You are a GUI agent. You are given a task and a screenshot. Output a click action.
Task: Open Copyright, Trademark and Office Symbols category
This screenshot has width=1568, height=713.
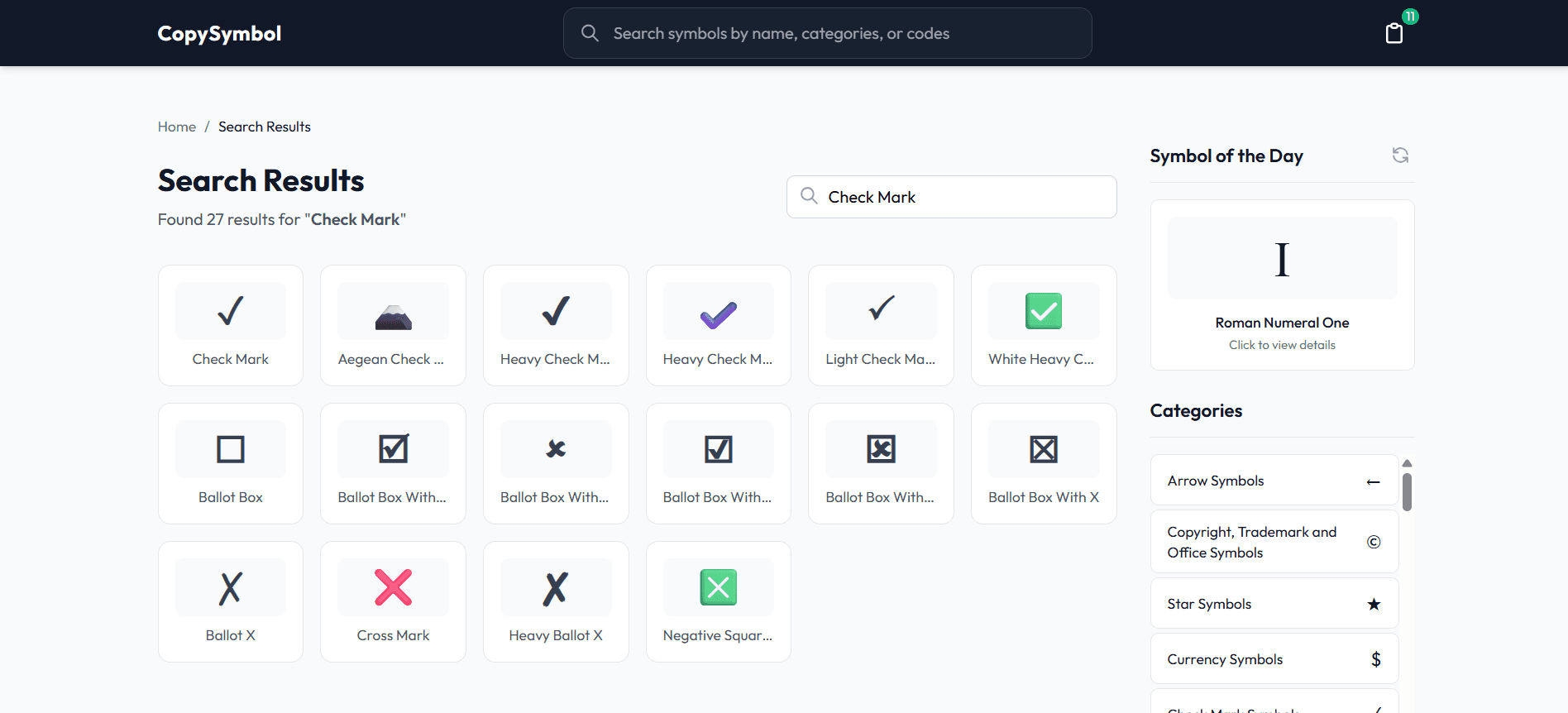tap(1274, 542)
